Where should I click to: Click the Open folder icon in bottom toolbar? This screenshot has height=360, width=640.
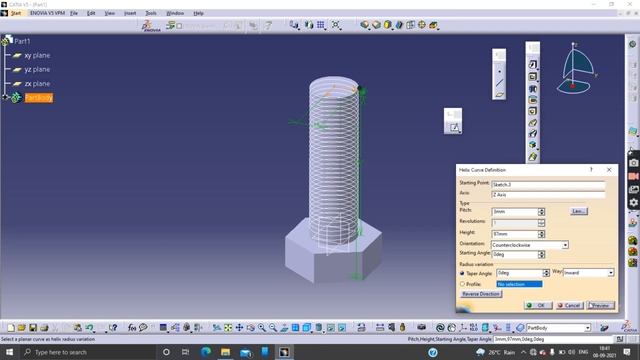(x=22, y=328)
